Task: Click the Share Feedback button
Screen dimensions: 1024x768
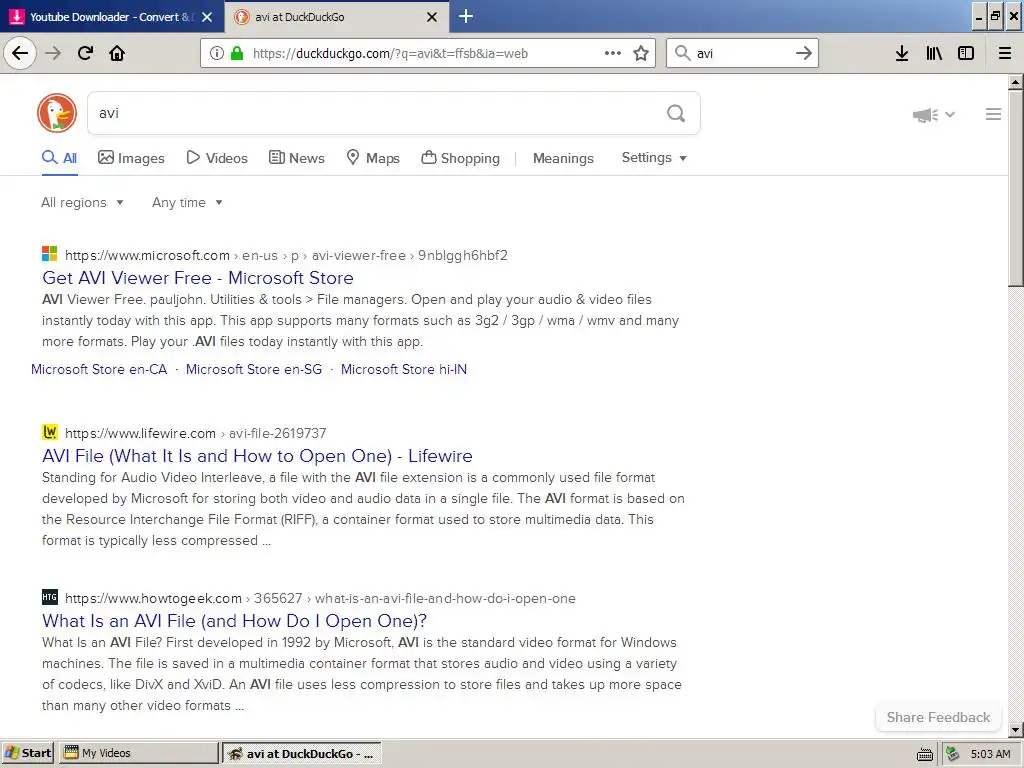Action: pyautogui.click(x=938, y=717)
